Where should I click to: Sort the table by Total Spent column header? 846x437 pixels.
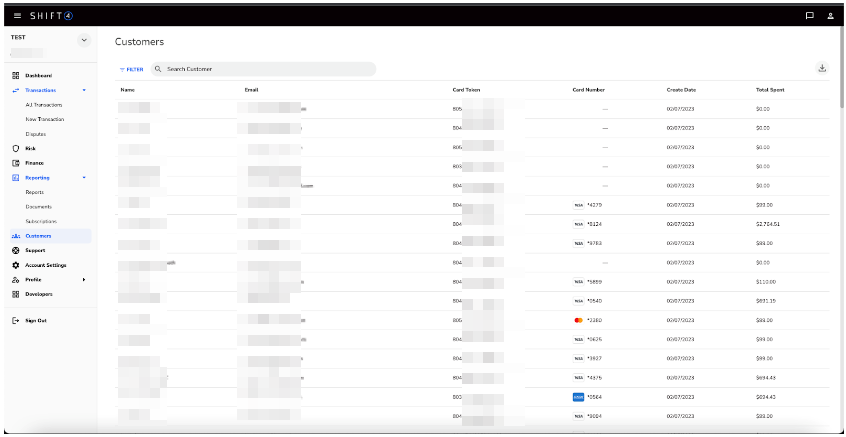(770, 90)
